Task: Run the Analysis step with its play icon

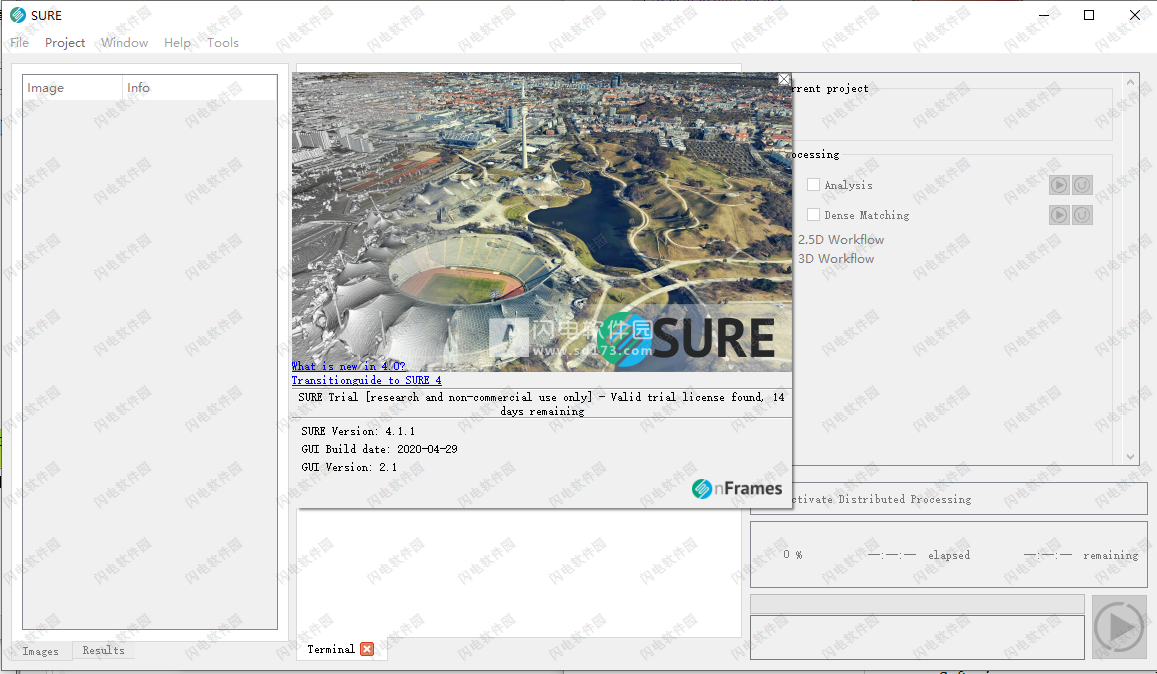Action: (x=1059, y=185)
